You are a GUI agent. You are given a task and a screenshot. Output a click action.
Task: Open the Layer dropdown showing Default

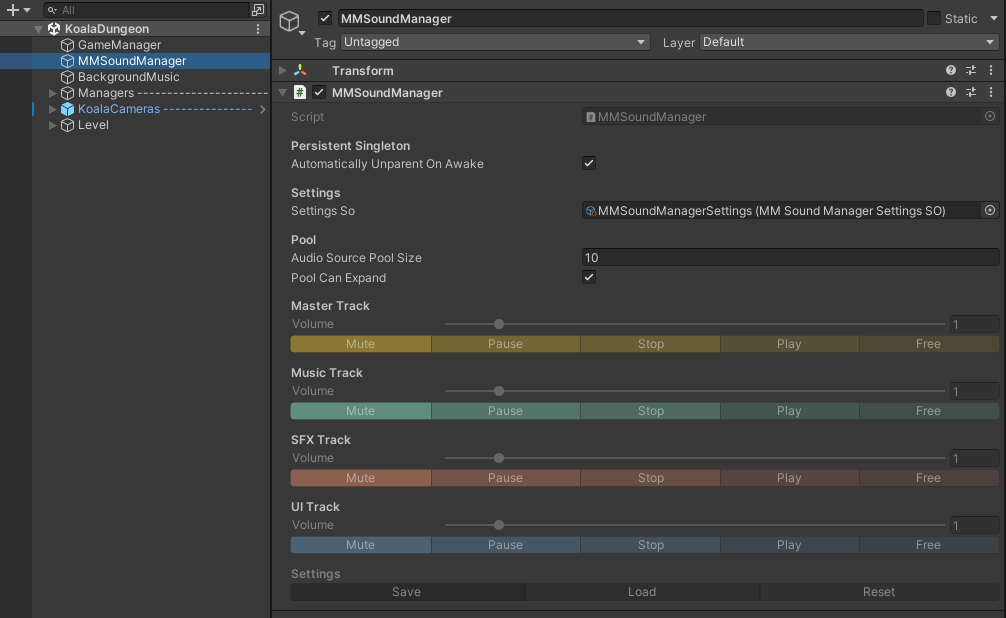tap(849, 42)
